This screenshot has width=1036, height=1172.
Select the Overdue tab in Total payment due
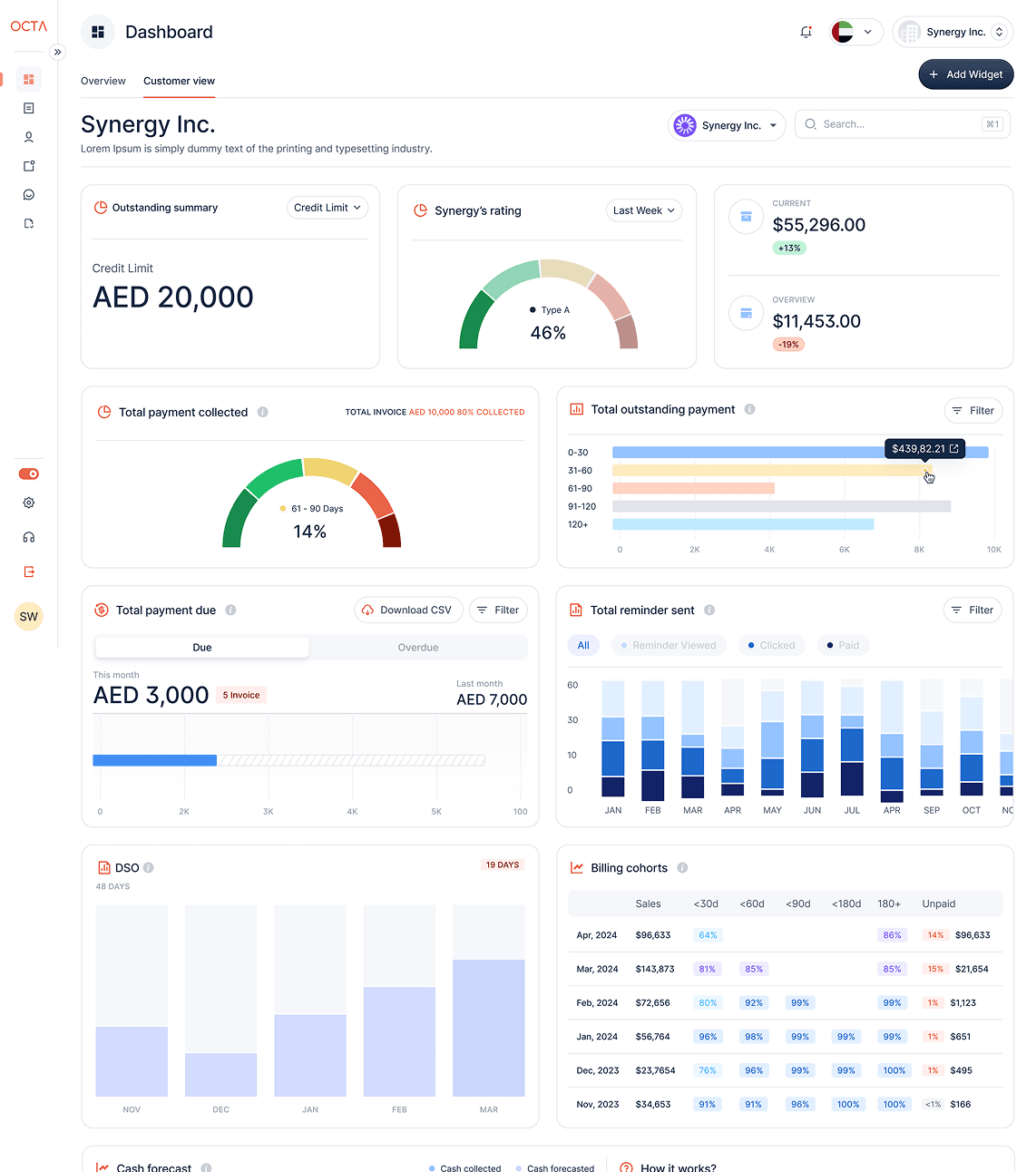(x=418, y=647)
